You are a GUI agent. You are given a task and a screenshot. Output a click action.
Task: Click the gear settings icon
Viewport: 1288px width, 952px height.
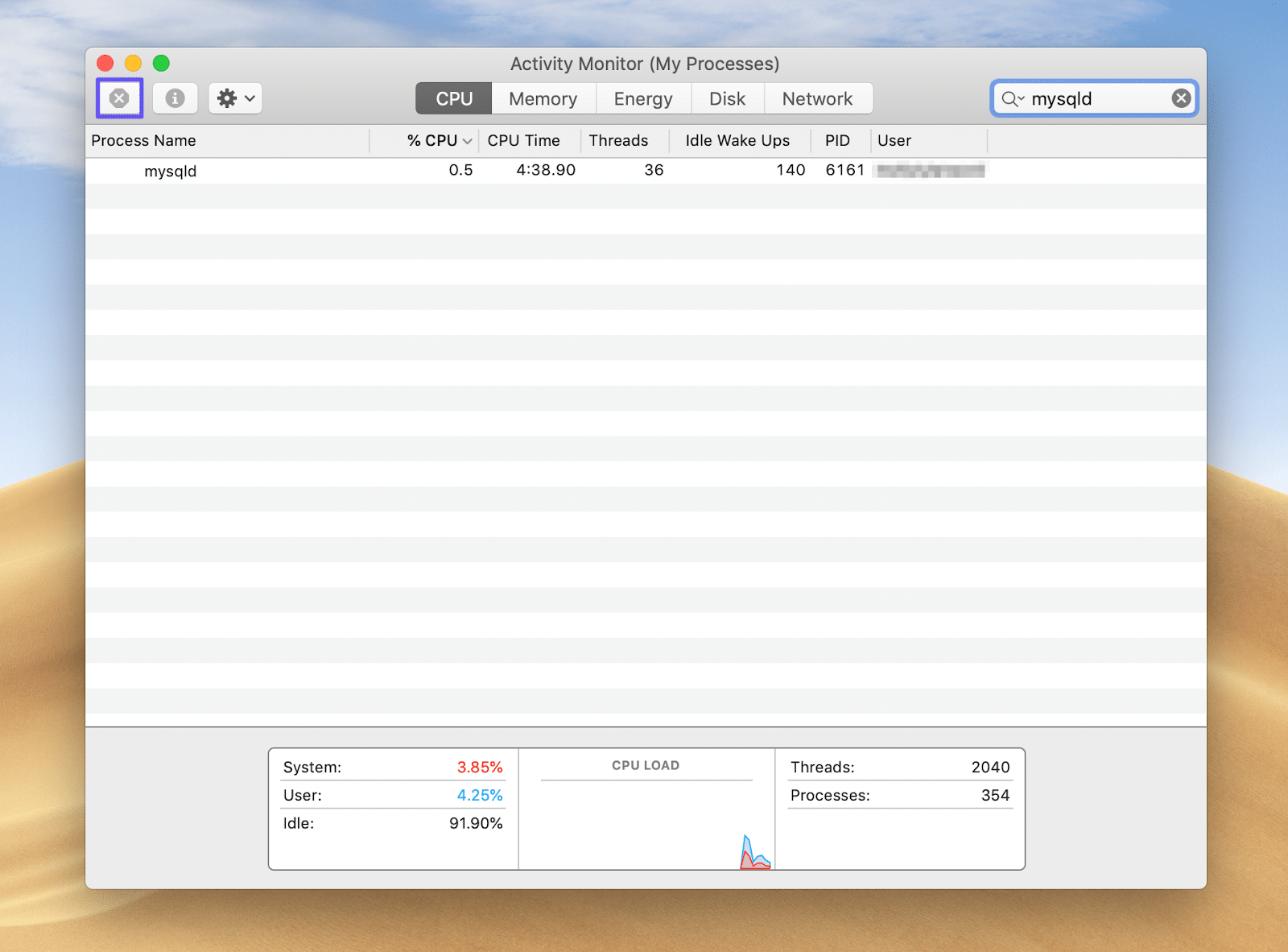pyautogui.click(x=228, y=98)
